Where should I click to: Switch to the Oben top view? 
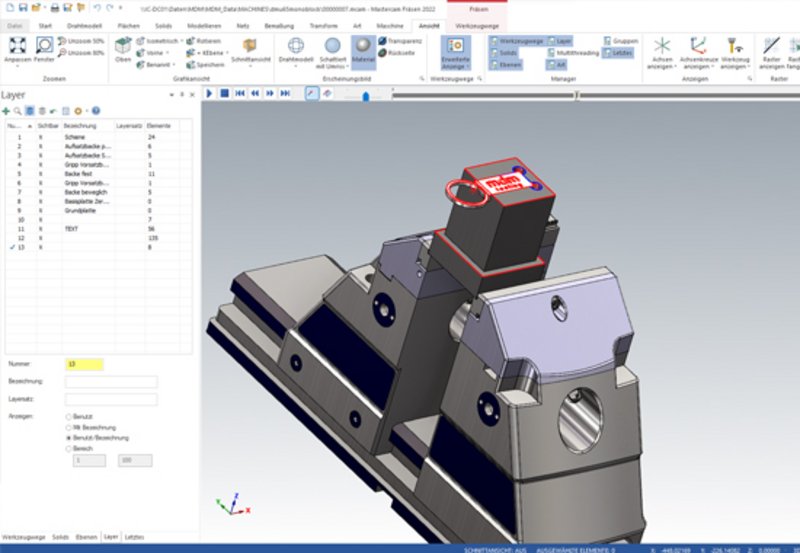coord(123,48)
